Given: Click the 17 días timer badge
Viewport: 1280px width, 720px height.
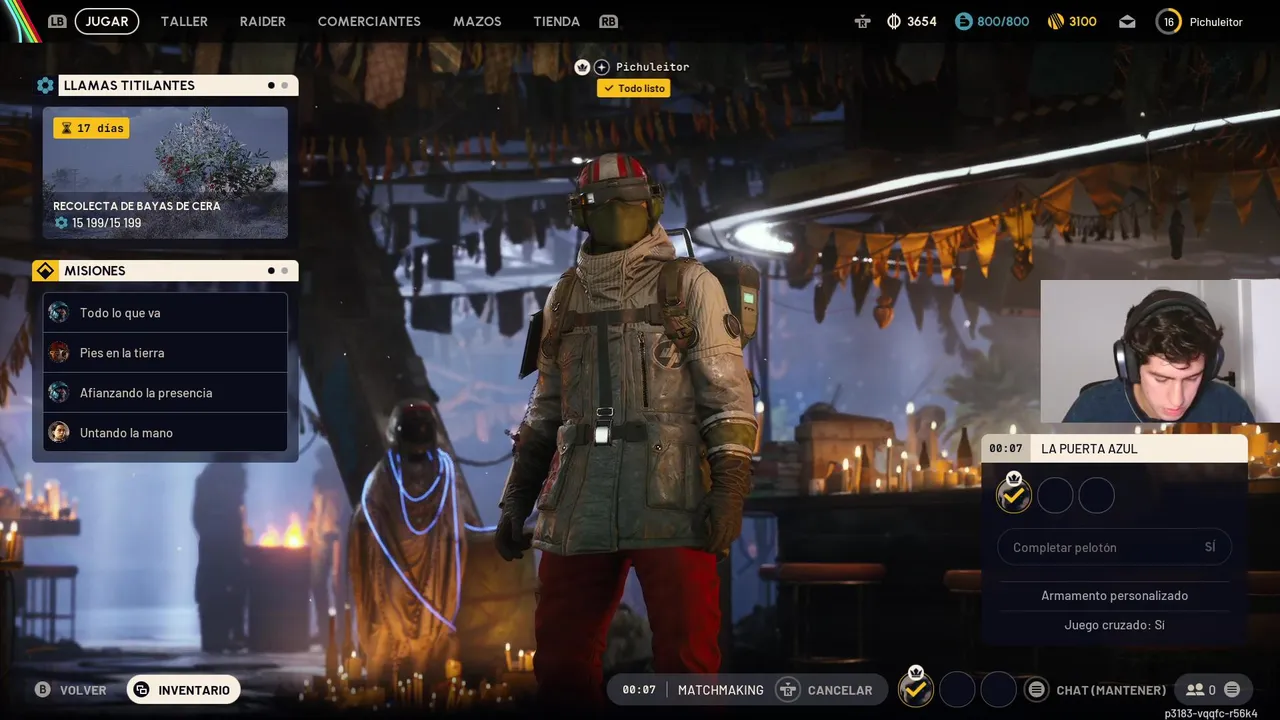Looking at the screenshot, I should pos(91,128).
